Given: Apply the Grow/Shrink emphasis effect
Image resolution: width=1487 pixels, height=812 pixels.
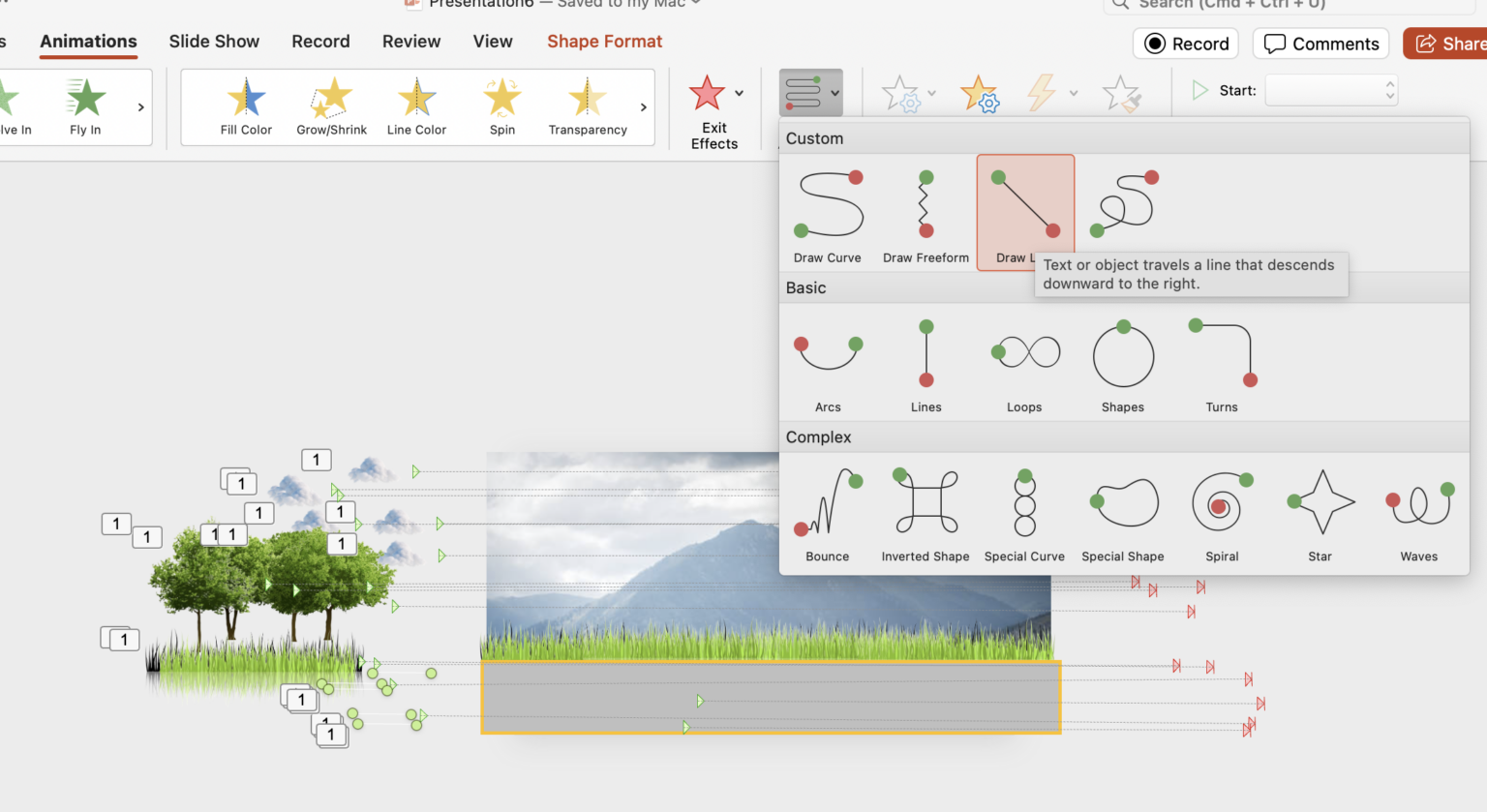Looking at the screenshot, I should click(x=331, y=107).
